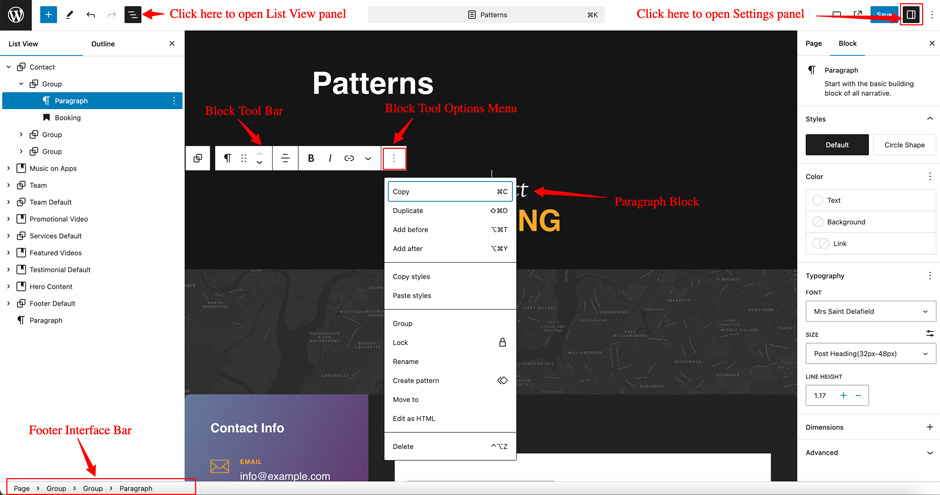The width and height of the screenshot is (940, 495).
Task: Switch to the Outline tab
Action: click(x=103, y=44)
